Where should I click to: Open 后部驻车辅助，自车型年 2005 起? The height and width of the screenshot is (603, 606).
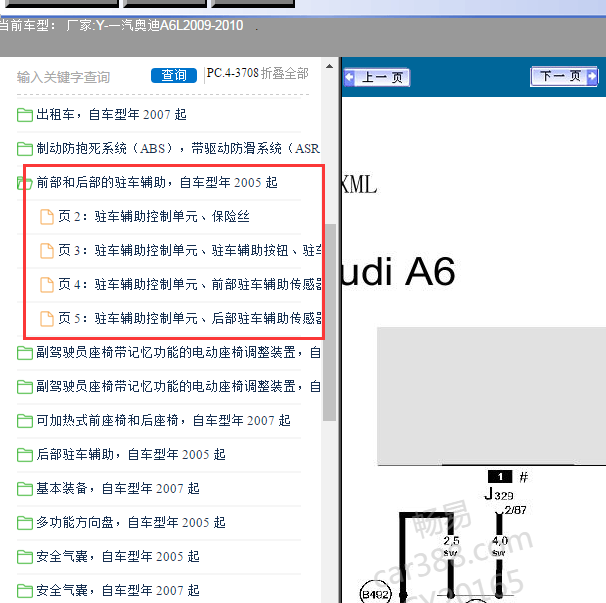click(131, 455)
